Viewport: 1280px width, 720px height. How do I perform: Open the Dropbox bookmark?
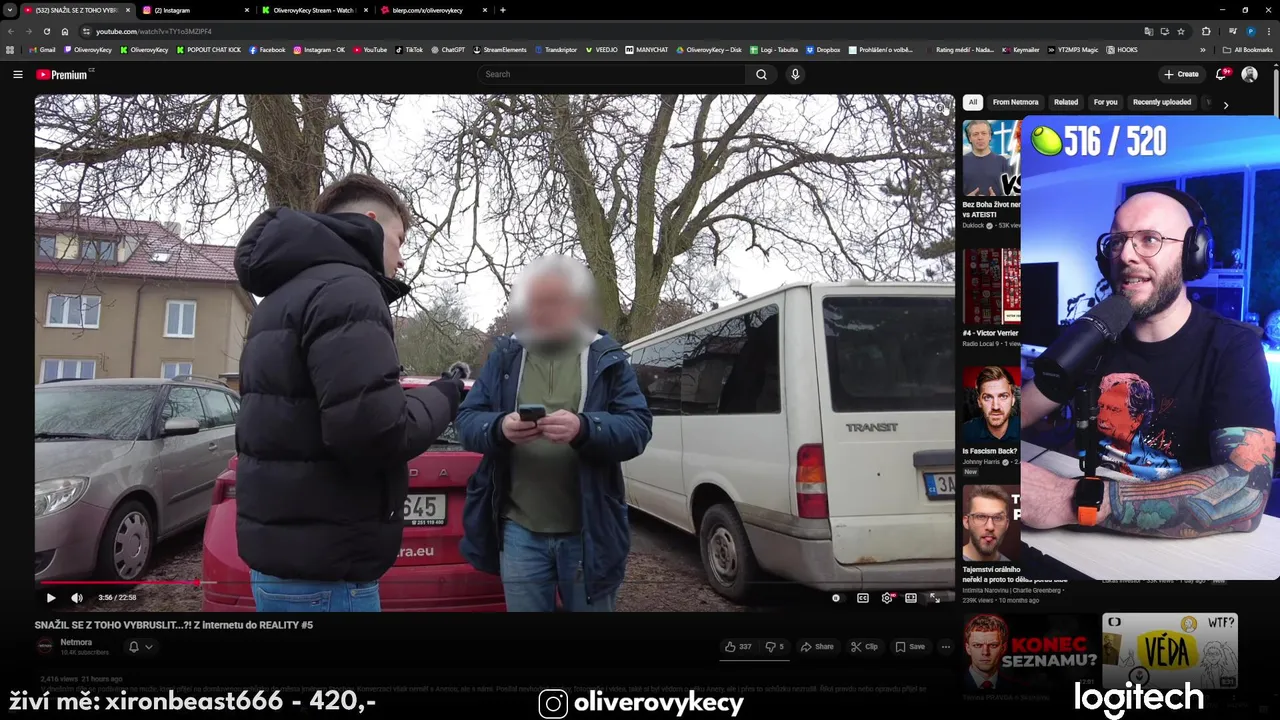click(823, 49)
